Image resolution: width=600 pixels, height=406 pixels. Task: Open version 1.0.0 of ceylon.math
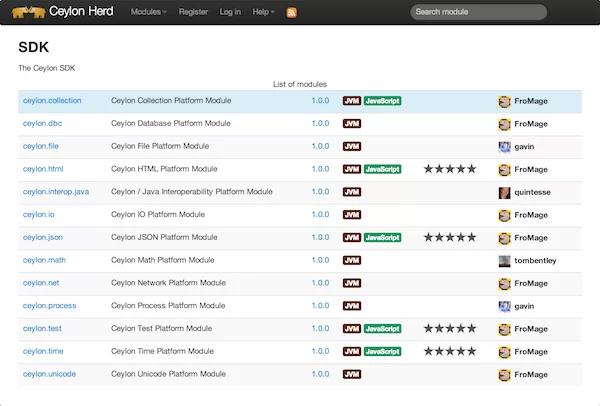point(320,260)
